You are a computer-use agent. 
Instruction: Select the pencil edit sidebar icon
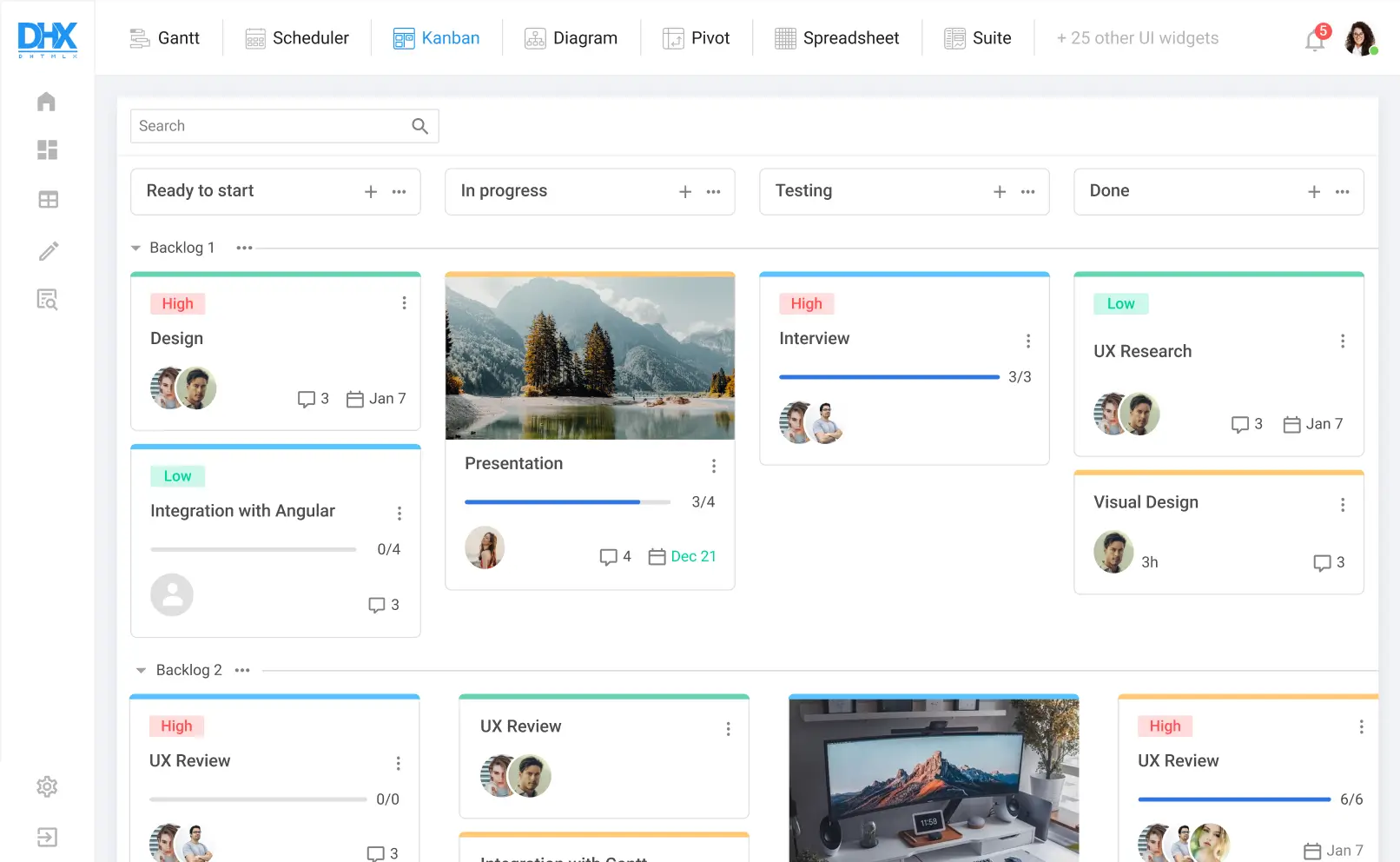coord(49,251)
